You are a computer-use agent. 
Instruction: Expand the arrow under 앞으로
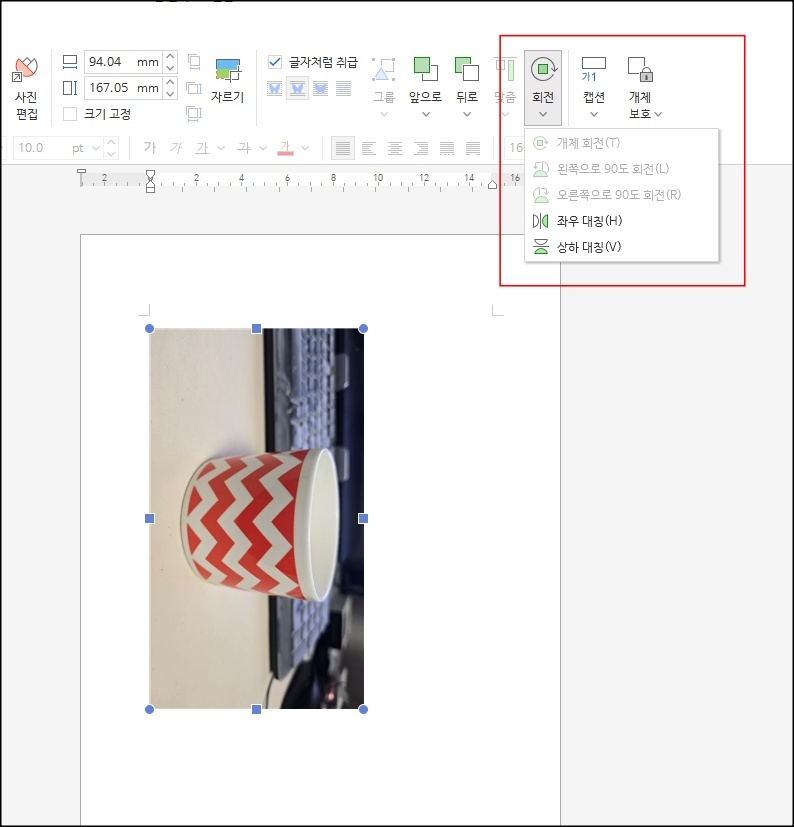(x=426, y=114)
